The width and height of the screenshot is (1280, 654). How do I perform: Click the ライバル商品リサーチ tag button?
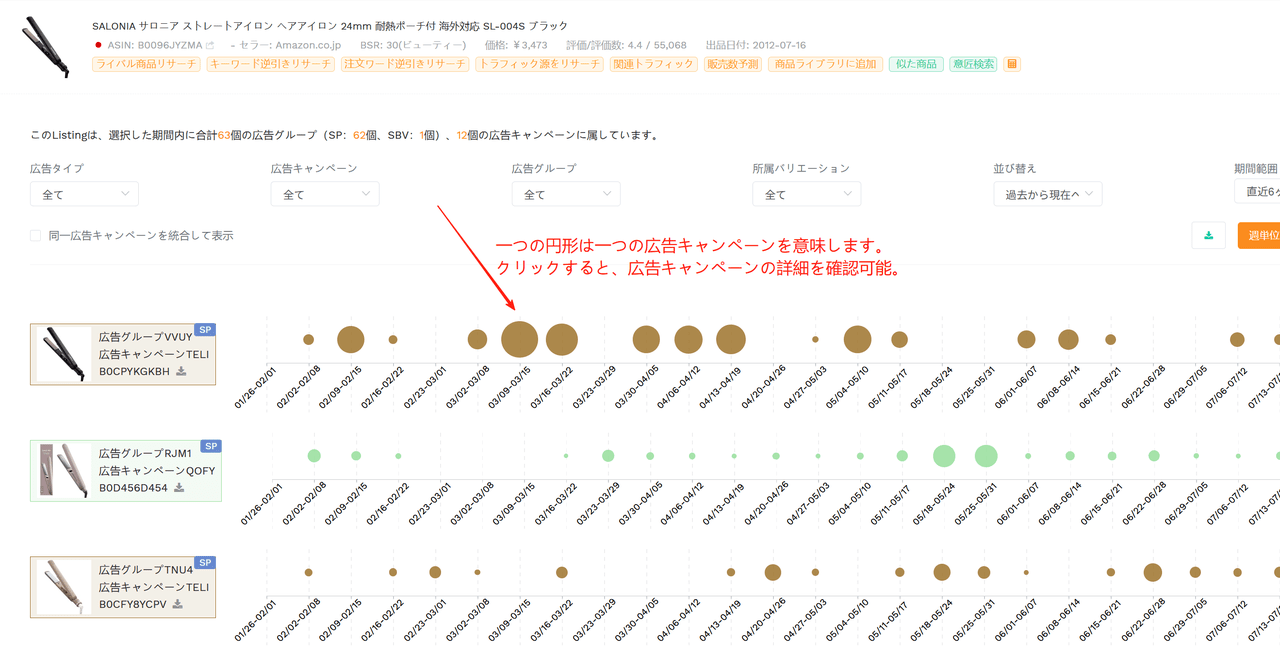pos(146,64)
